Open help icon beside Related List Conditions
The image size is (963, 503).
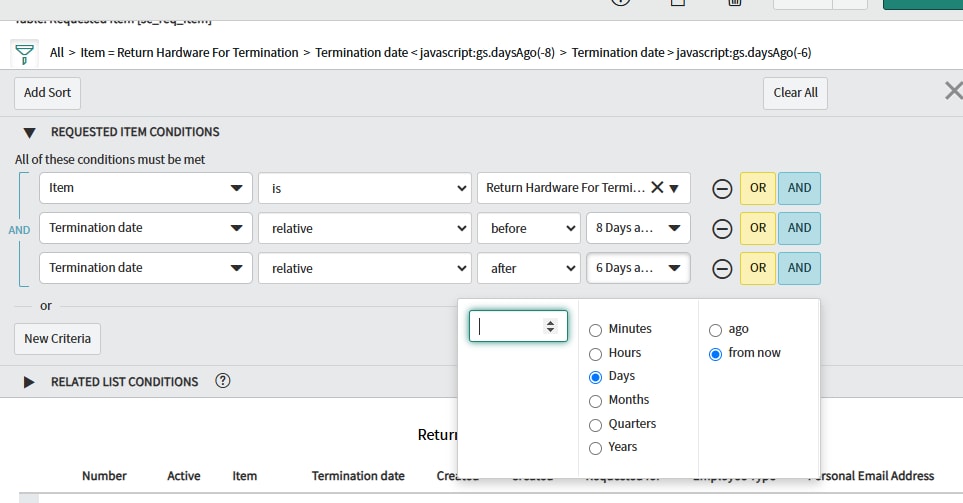pos(223,381)
